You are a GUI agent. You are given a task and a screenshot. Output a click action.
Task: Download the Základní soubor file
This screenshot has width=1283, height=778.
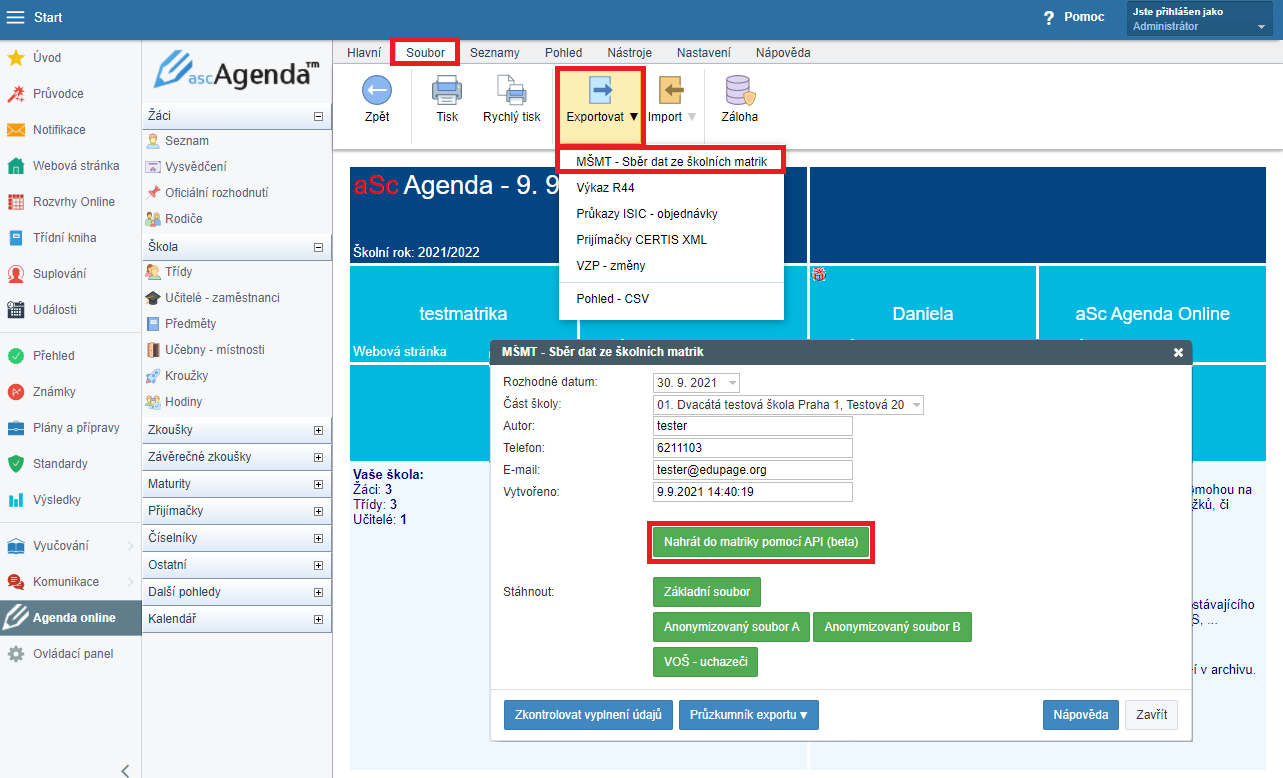pos(707,592)
